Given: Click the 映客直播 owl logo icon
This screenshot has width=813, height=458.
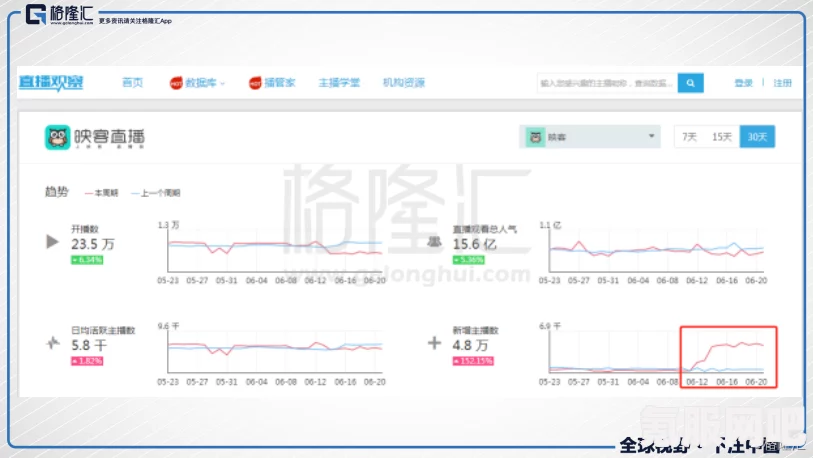Looking at the screenshot, I should [x=58, y=137].
